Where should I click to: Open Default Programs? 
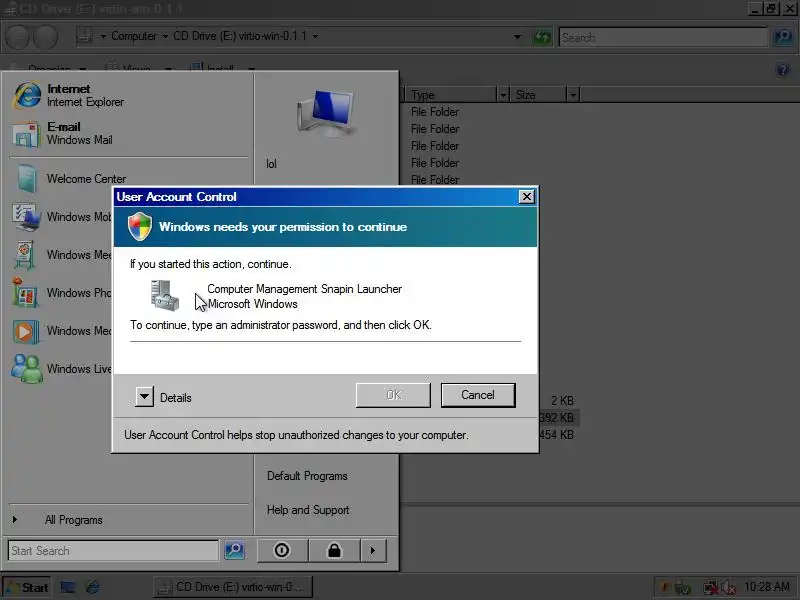point(307,476)
